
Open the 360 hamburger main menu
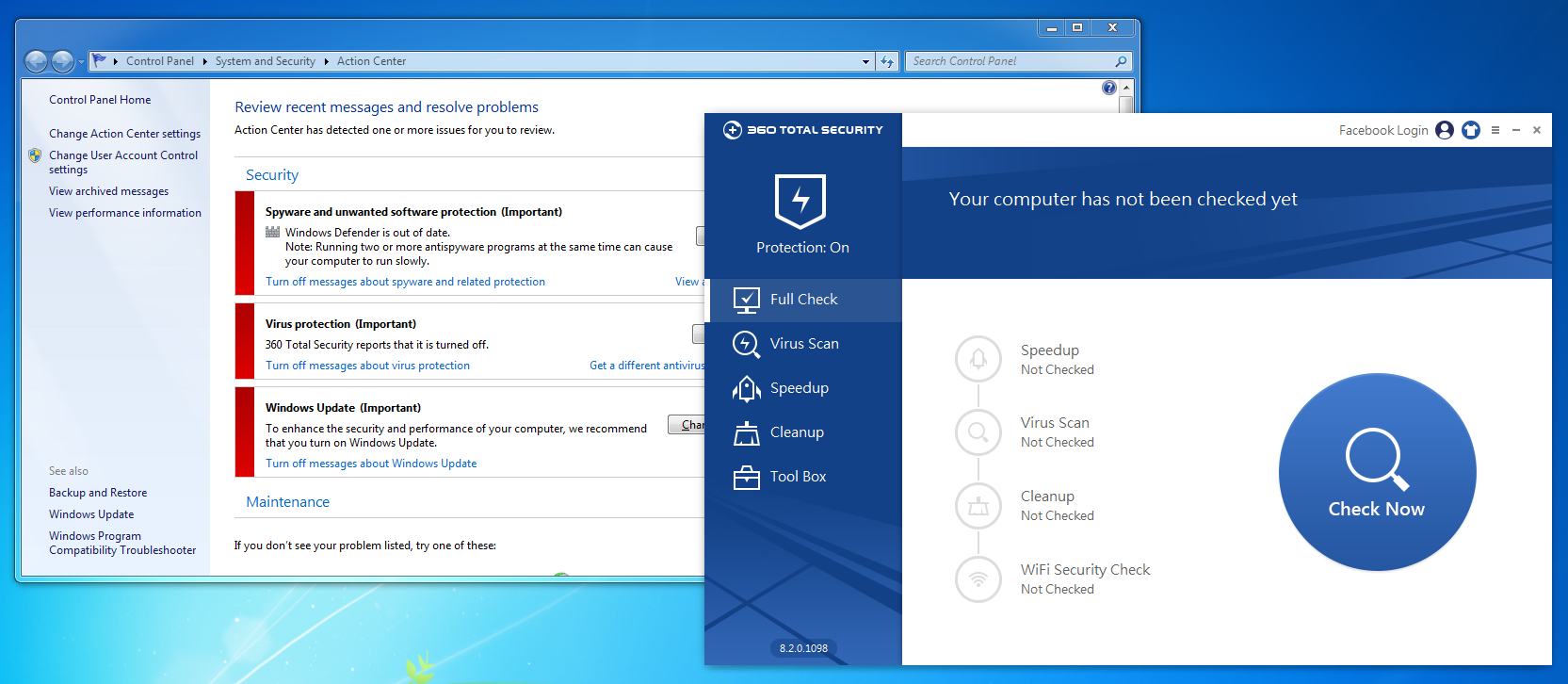(x=1495, y=130)
